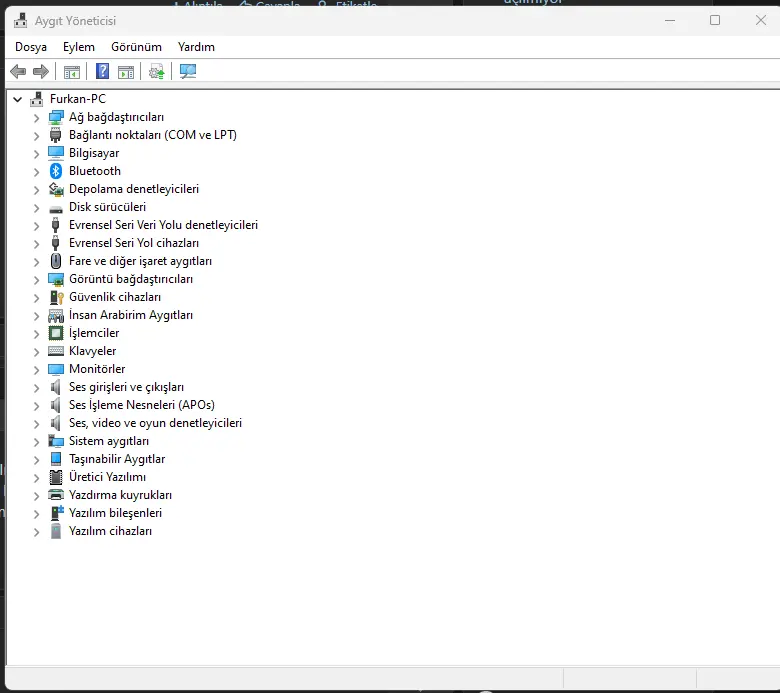The width and height of the screenshot is (780, 693).
Task: Minimize the Aygıt Yöneticisi window
Action: point(670,20)
